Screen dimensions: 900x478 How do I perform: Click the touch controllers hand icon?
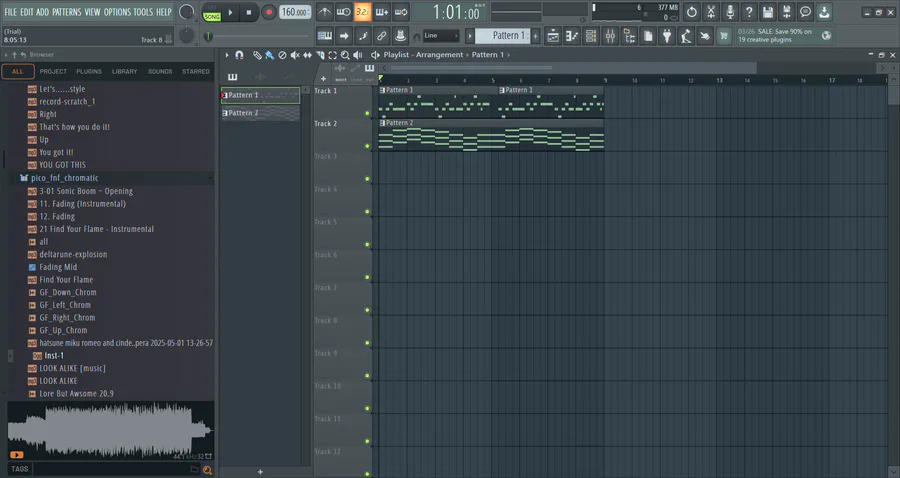[x=705, y=36]
